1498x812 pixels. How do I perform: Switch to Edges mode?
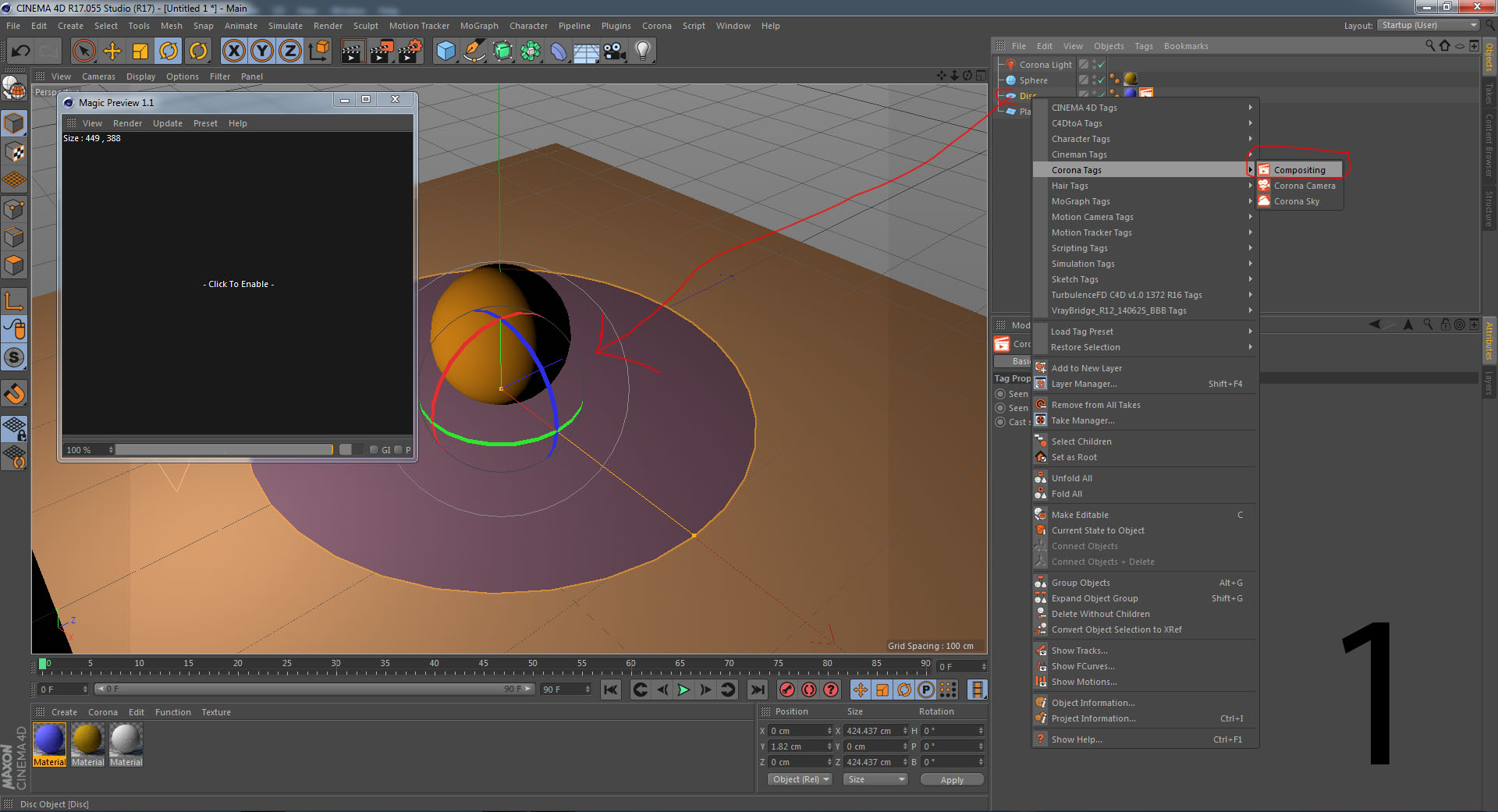point(14,237)
